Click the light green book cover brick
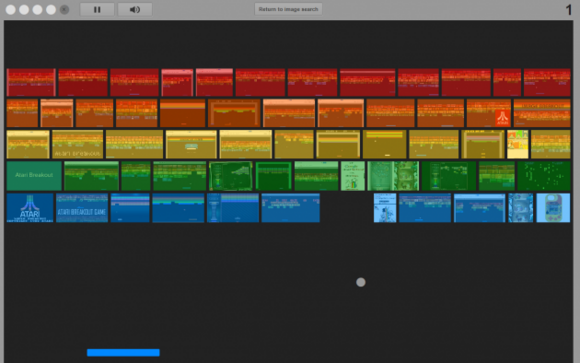This screenshot has height=363, width=580. click(353, 176)
